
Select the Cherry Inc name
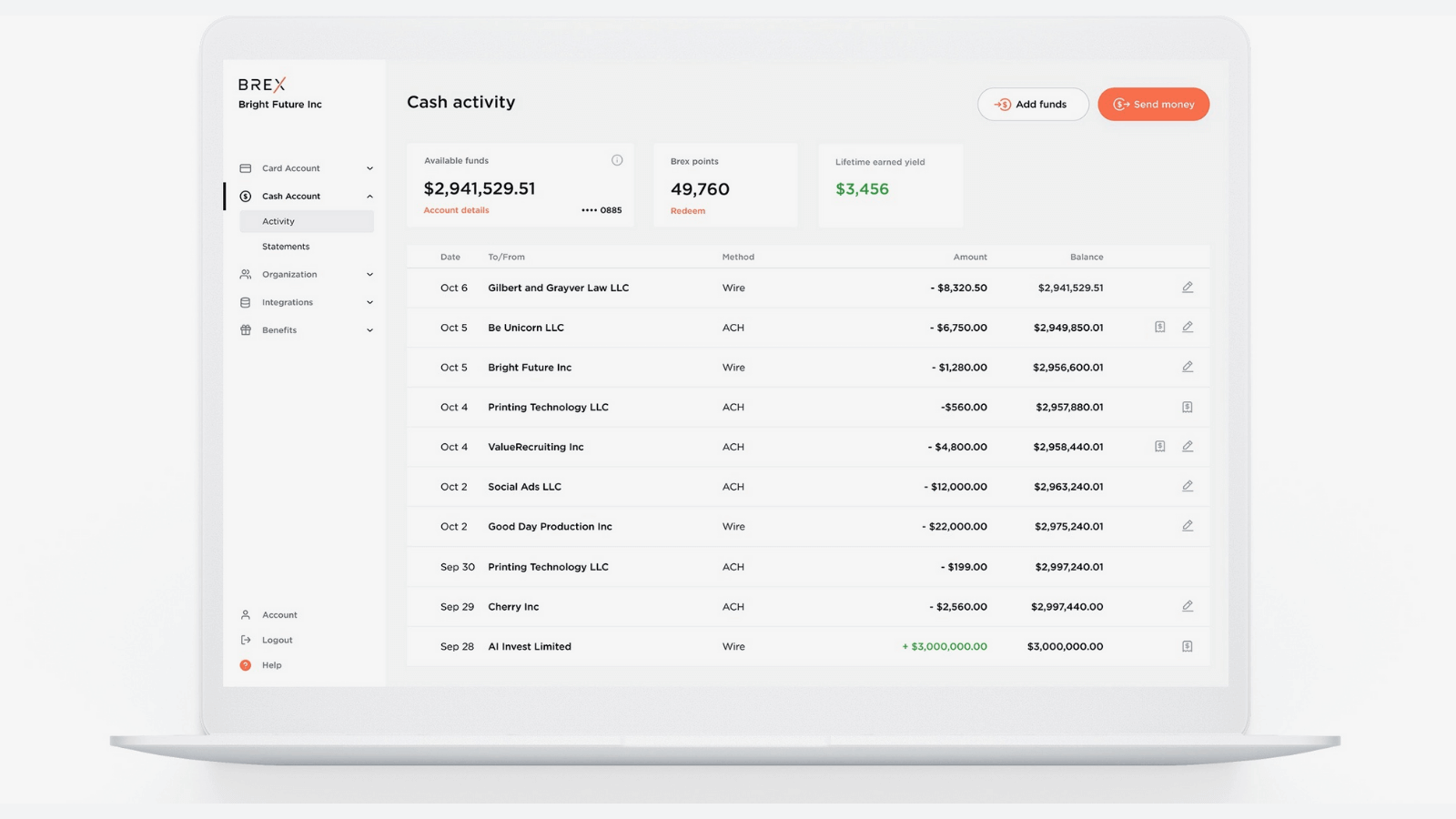coord(513,607)
